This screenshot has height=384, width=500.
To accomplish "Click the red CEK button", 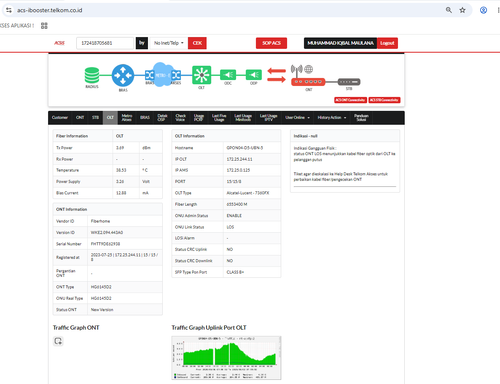I will click(197, 43).
